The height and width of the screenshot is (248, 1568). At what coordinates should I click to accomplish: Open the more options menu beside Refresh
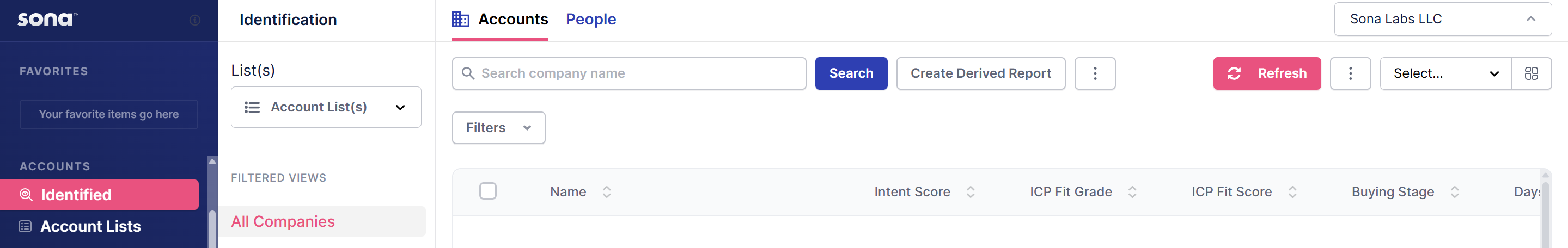click(x=1350, y=73)
